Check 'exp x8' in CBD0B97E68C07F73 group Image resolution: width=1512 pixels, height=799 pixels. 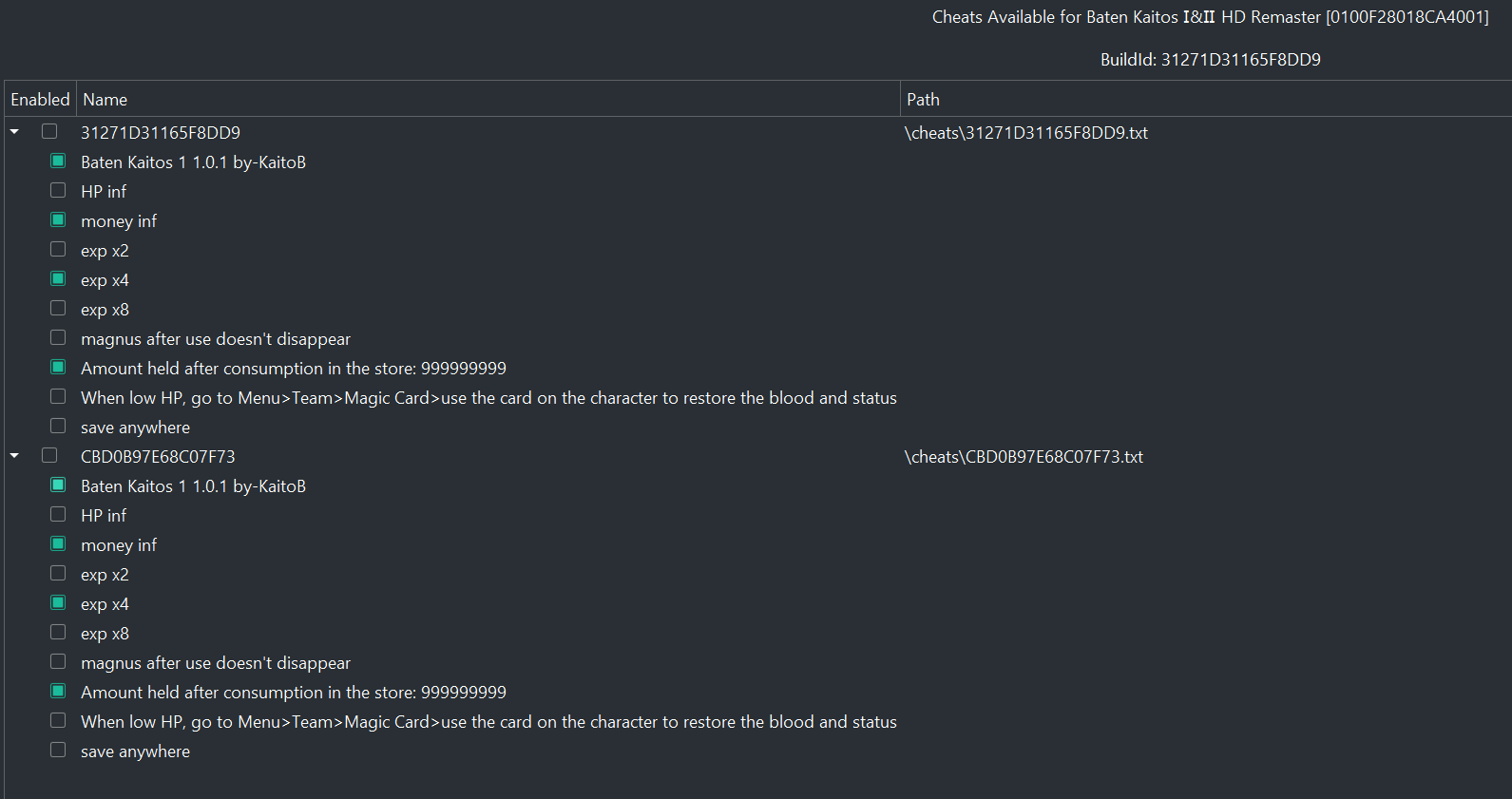pyautogui.click(x=58, y=633)
